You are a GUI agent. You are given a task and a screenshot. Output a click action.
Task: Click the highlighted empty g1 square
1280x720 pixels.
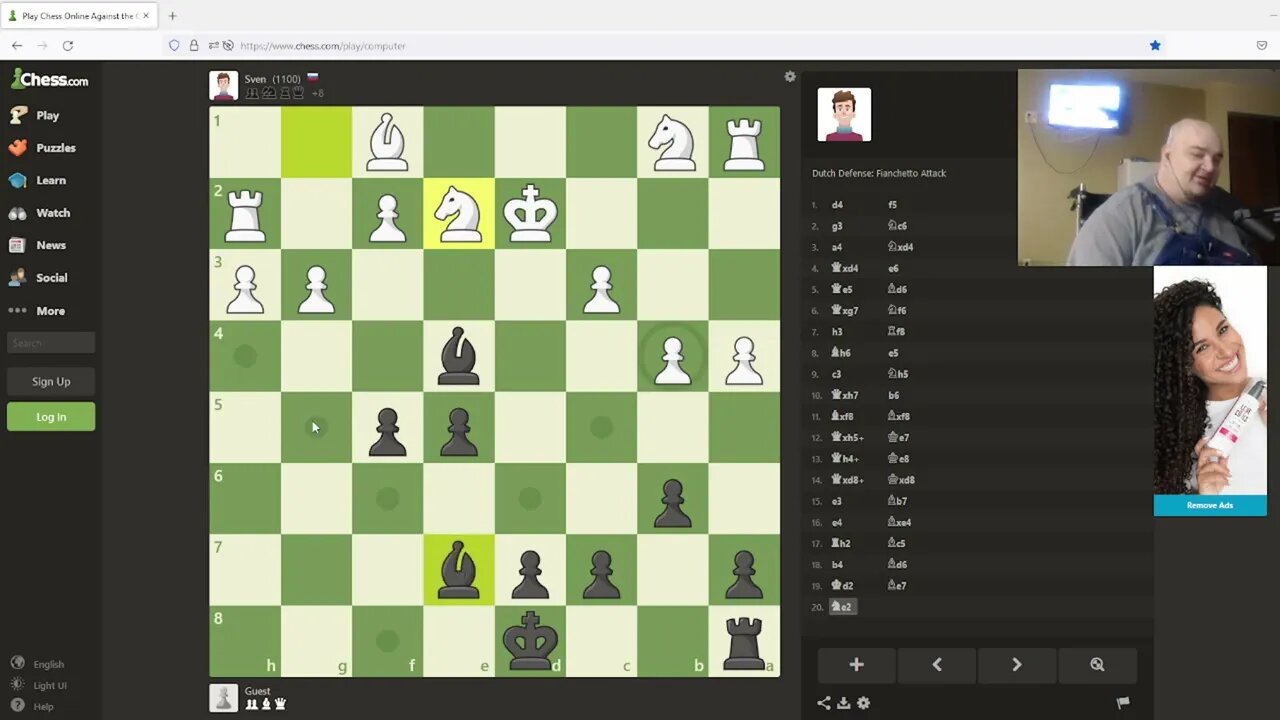pyautogui.click(x=316, y=142)
